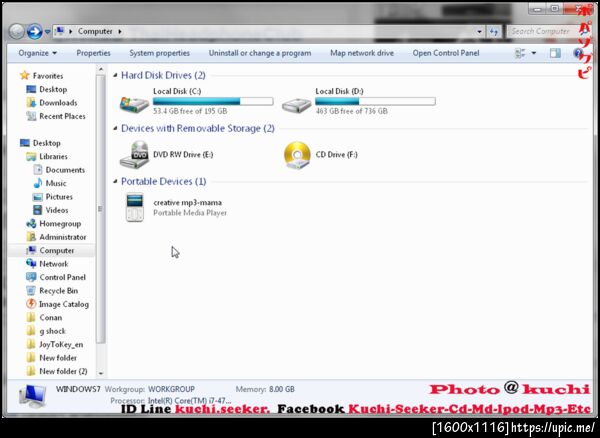Screen dimensions: 600x438
Task: Click the WORKGROUP value in details pane
Action: [171, 389]
